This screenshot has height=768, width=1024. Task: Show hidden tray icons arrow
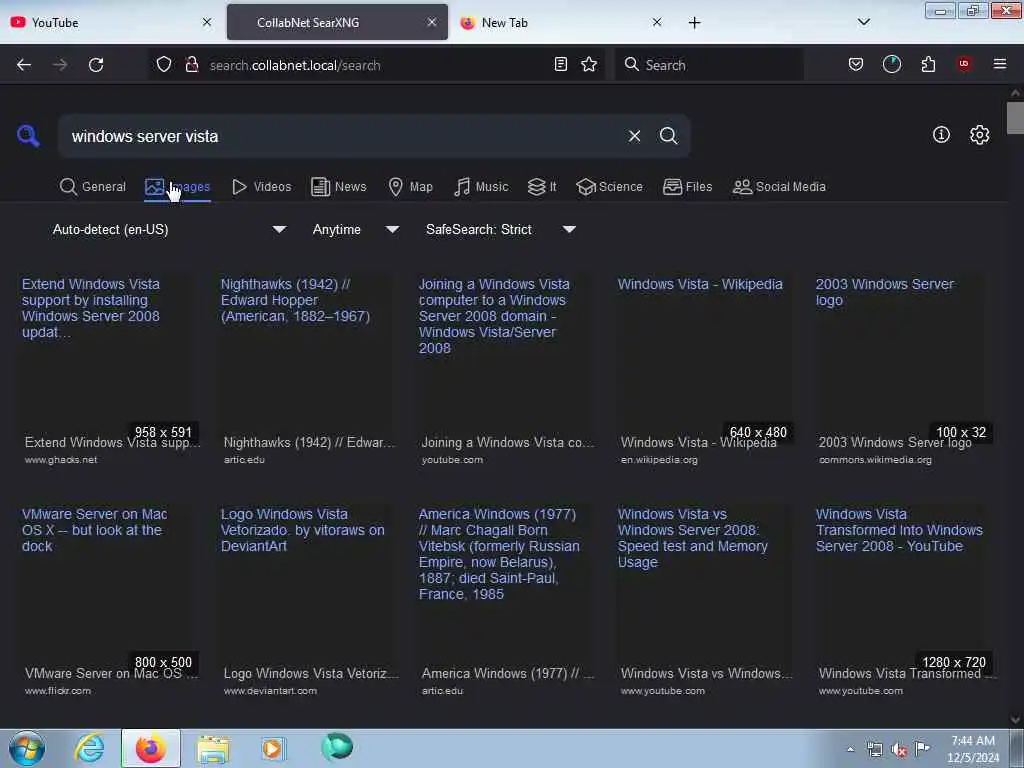tap(850, 749)
